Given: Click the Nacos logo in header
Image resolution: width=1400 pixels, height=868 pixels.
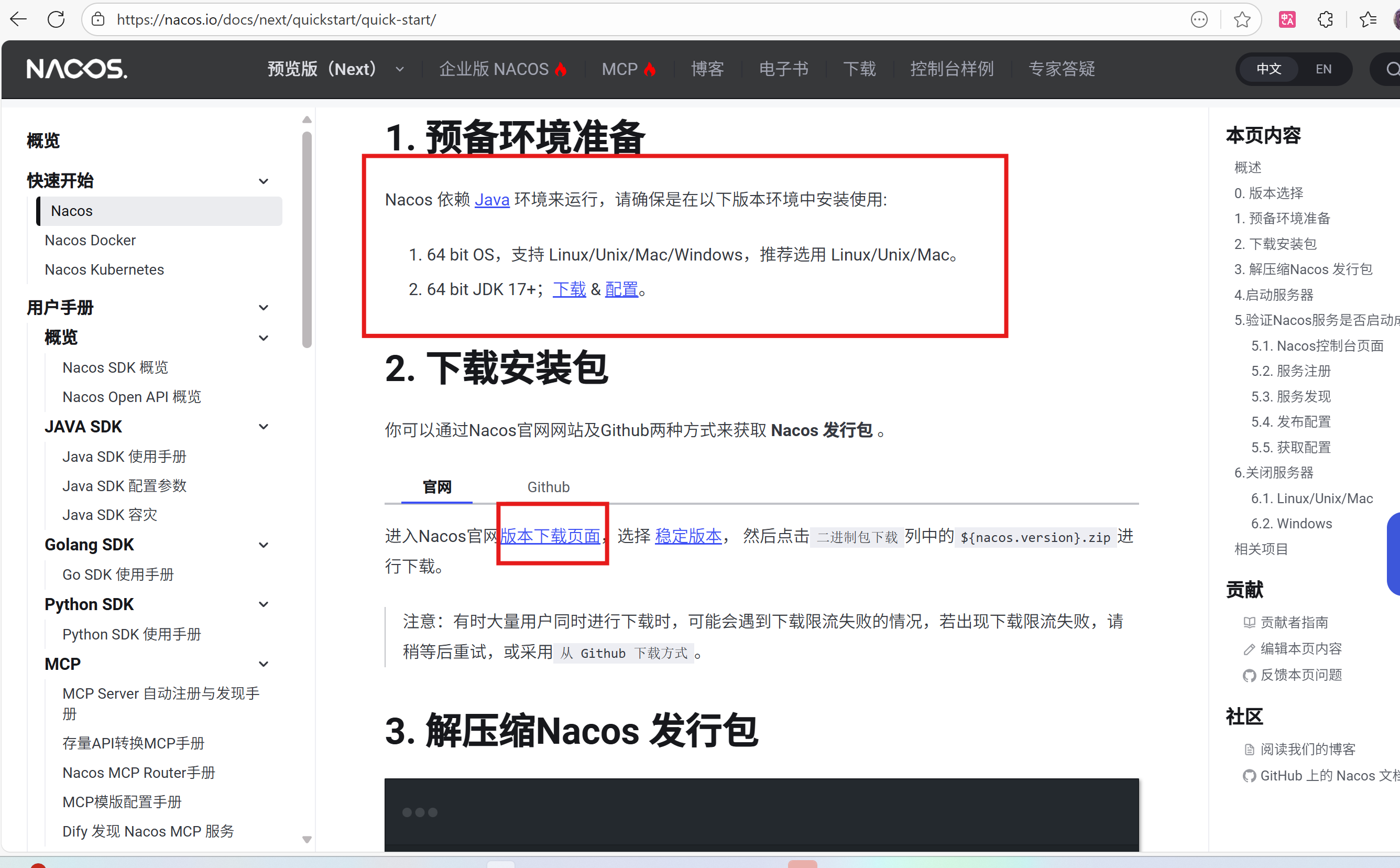Looking at the screenshot, I should [77, 69].
